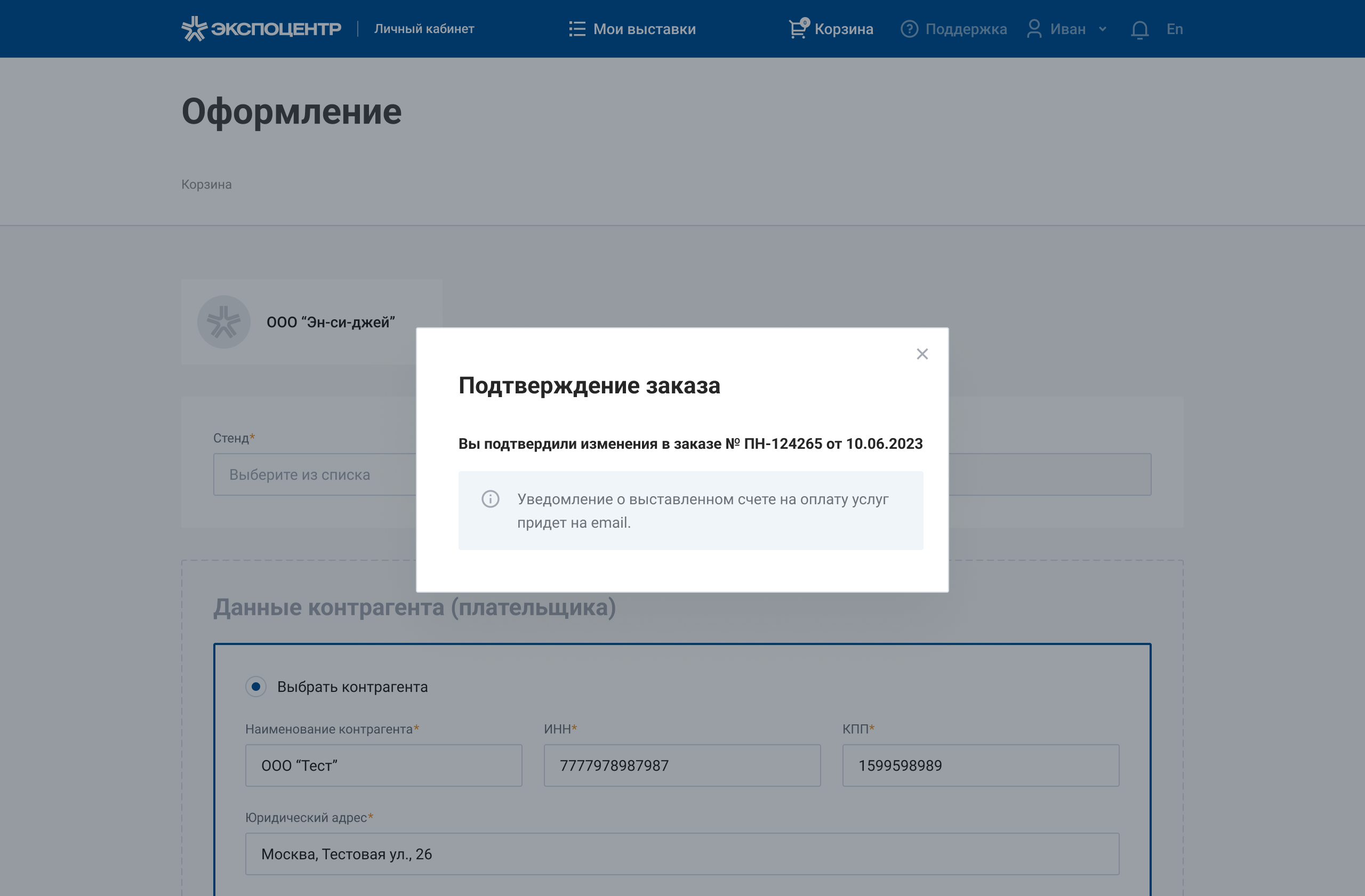Image resolution: width=1365 pixels, height=896 pixels.
Task: Click the Данные контрагента section heading
Action: (415, 607)
